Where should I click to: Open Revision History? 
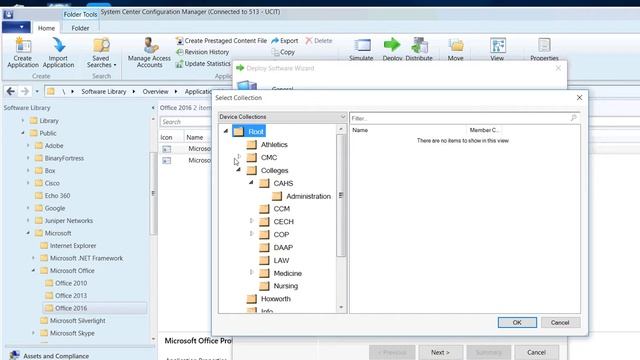202,52
